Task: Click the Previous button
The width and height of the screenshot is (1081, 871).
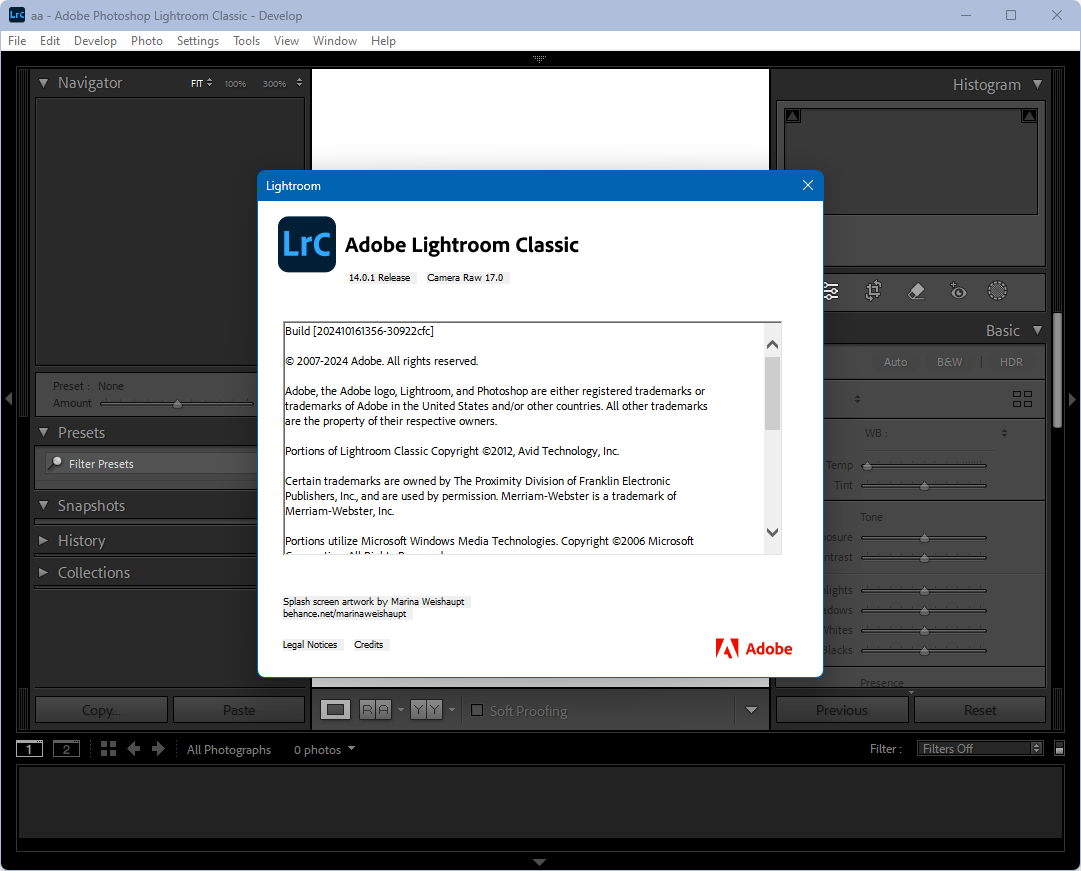Action: click(x=842, y=710)
